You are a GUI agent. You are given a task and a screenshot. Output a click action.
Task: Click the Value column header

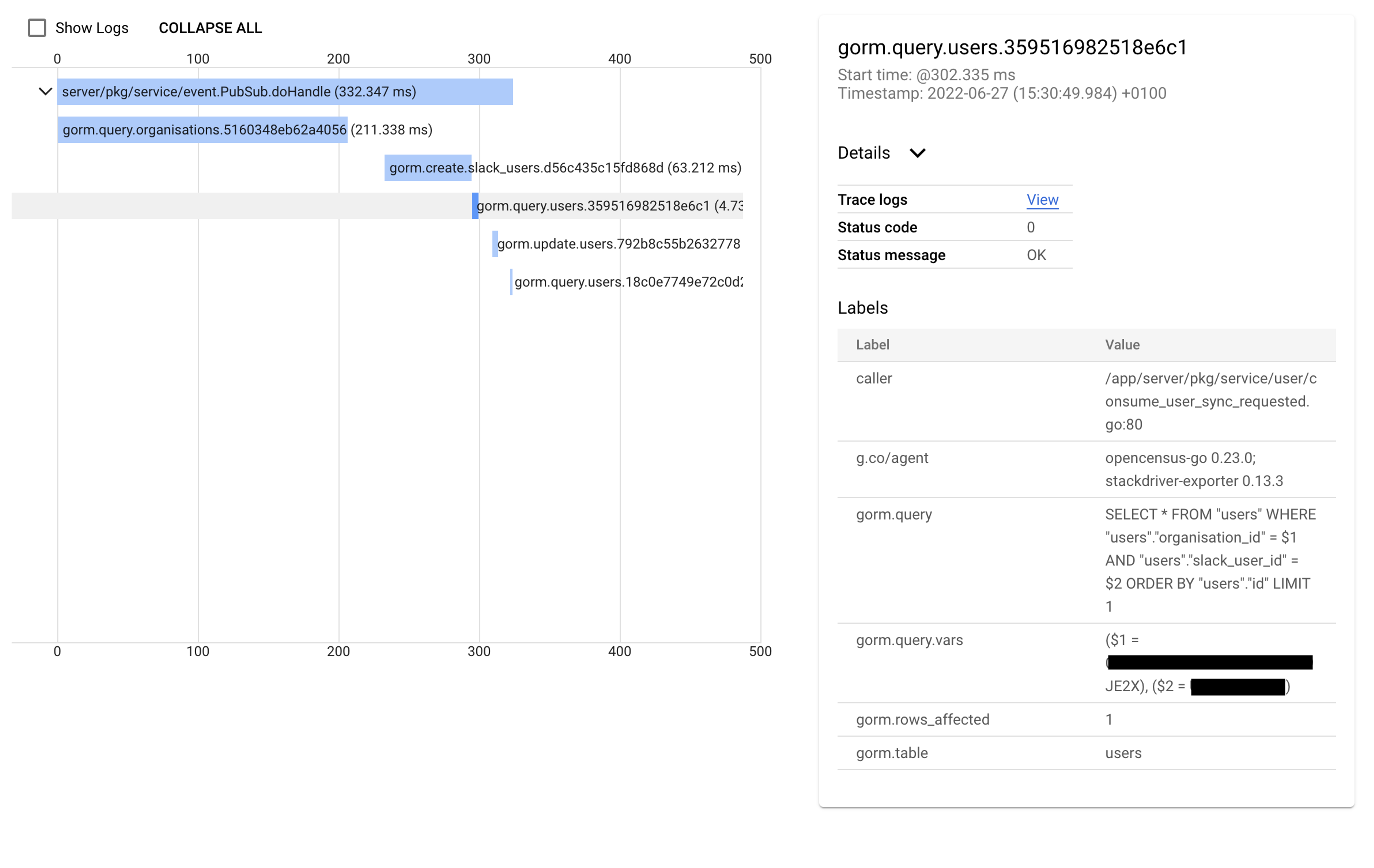1122,345
